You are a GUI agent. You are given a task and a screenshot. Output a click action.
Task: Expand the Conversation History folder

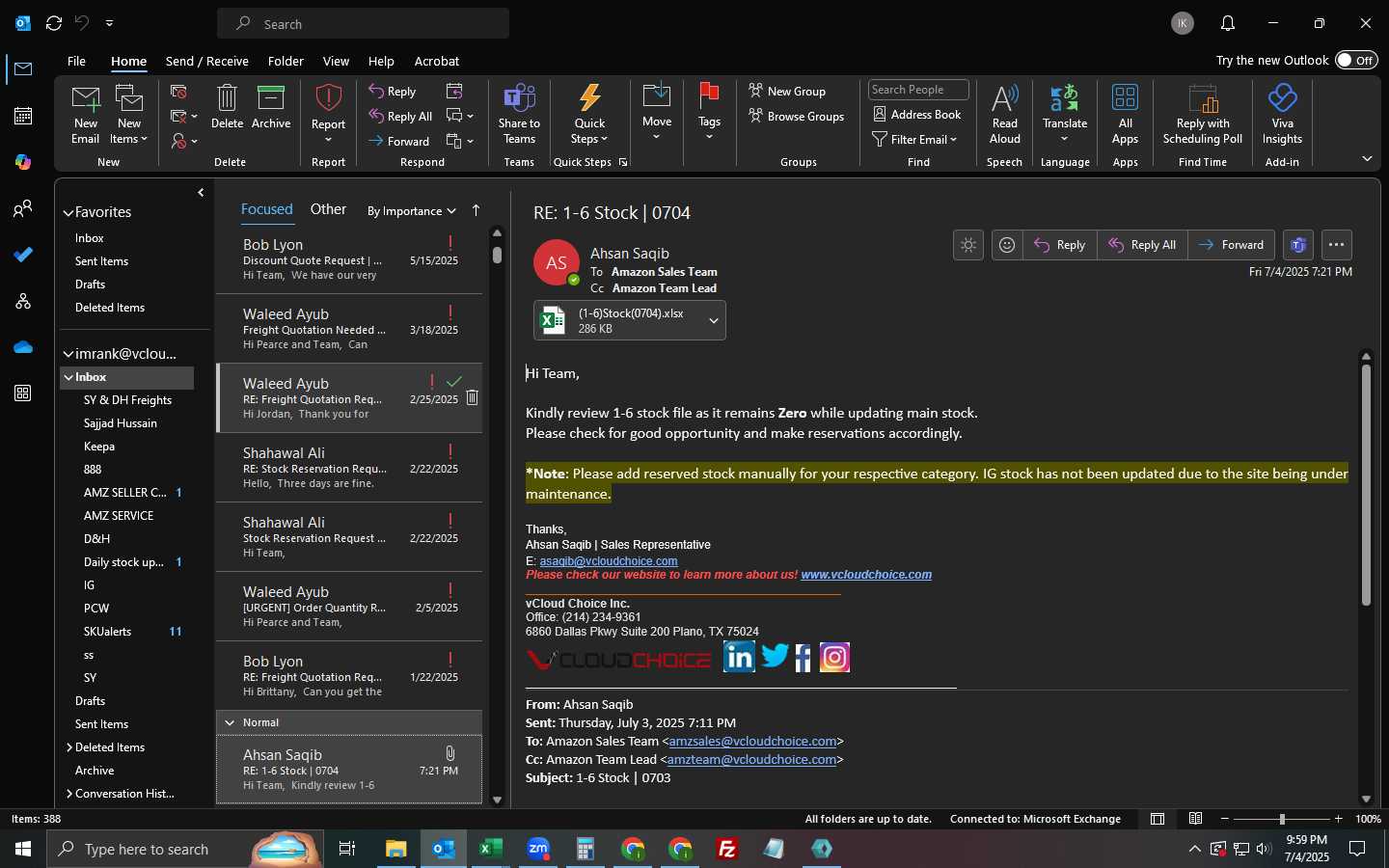point(69,794)
